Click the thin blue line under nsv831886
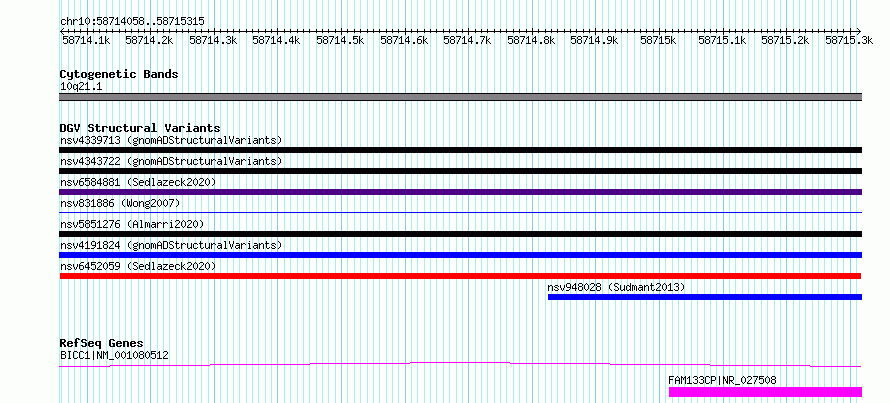This screenshot has width=890, height=403. coord(461,212)
